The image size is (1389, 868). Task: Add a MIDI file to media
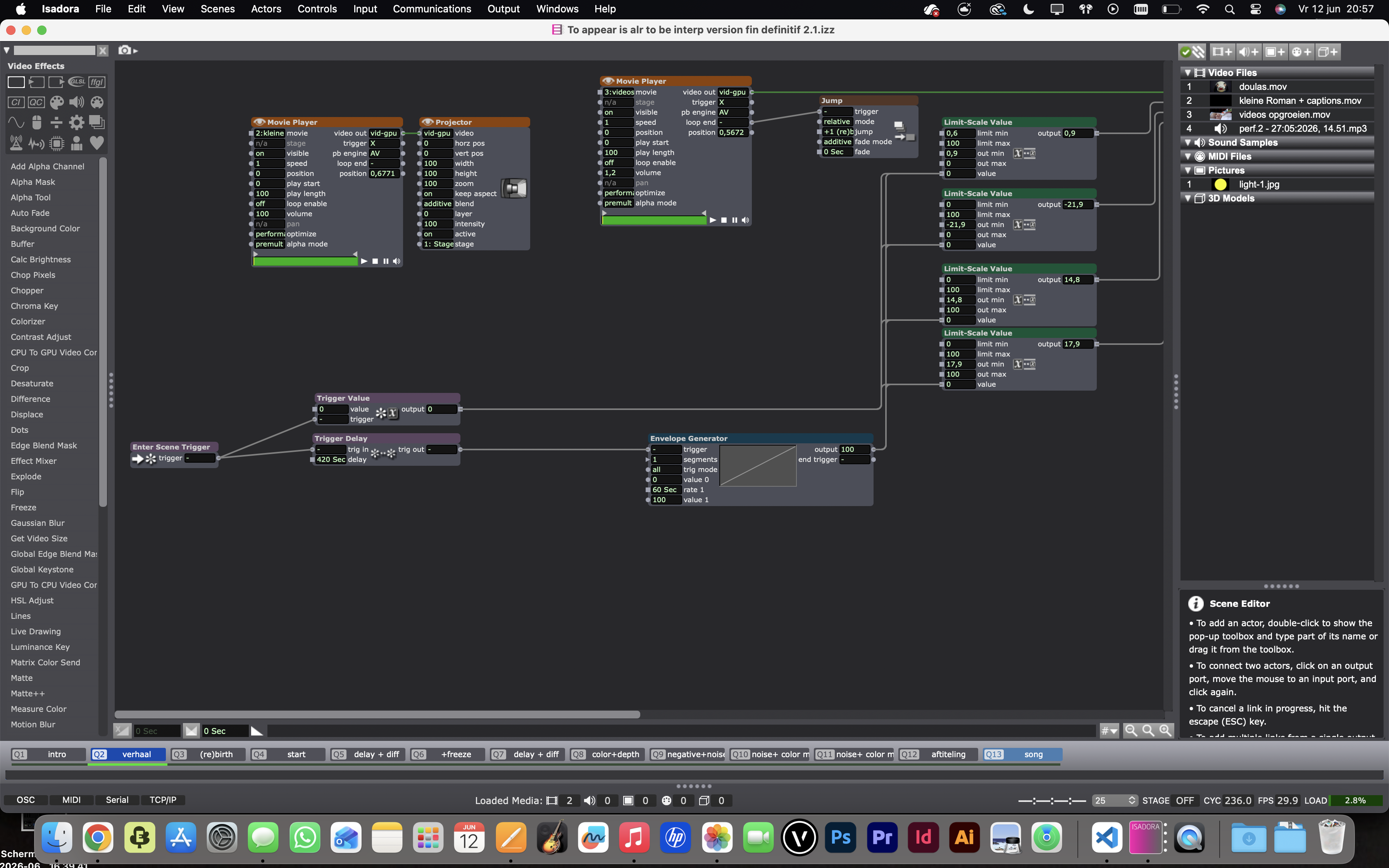tap(1301, 52)
